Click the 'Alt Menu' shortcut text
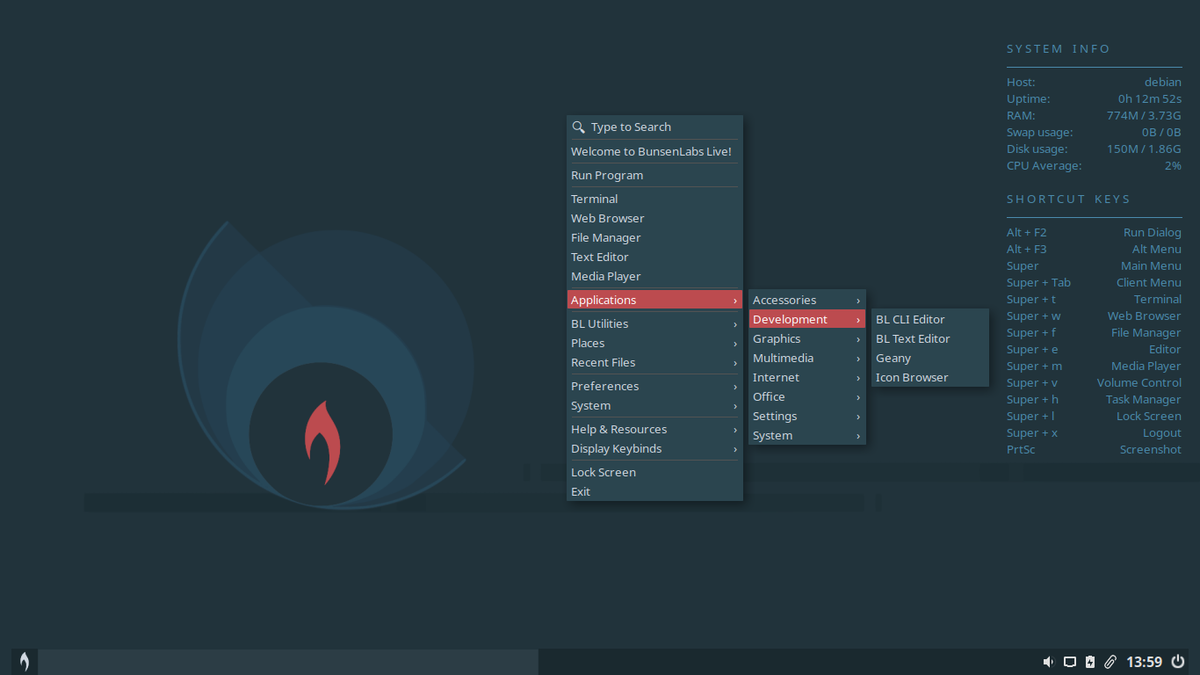1200x675 pixels. pyautogui.click(x=1157, y=249)
